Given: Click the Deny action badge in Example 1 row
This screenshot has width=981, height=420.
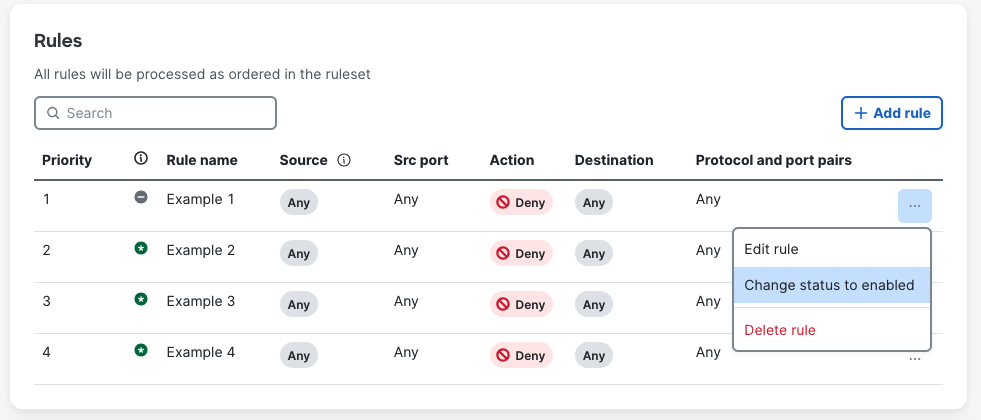Looking at the screenshot, I should [x=521, y=202].
